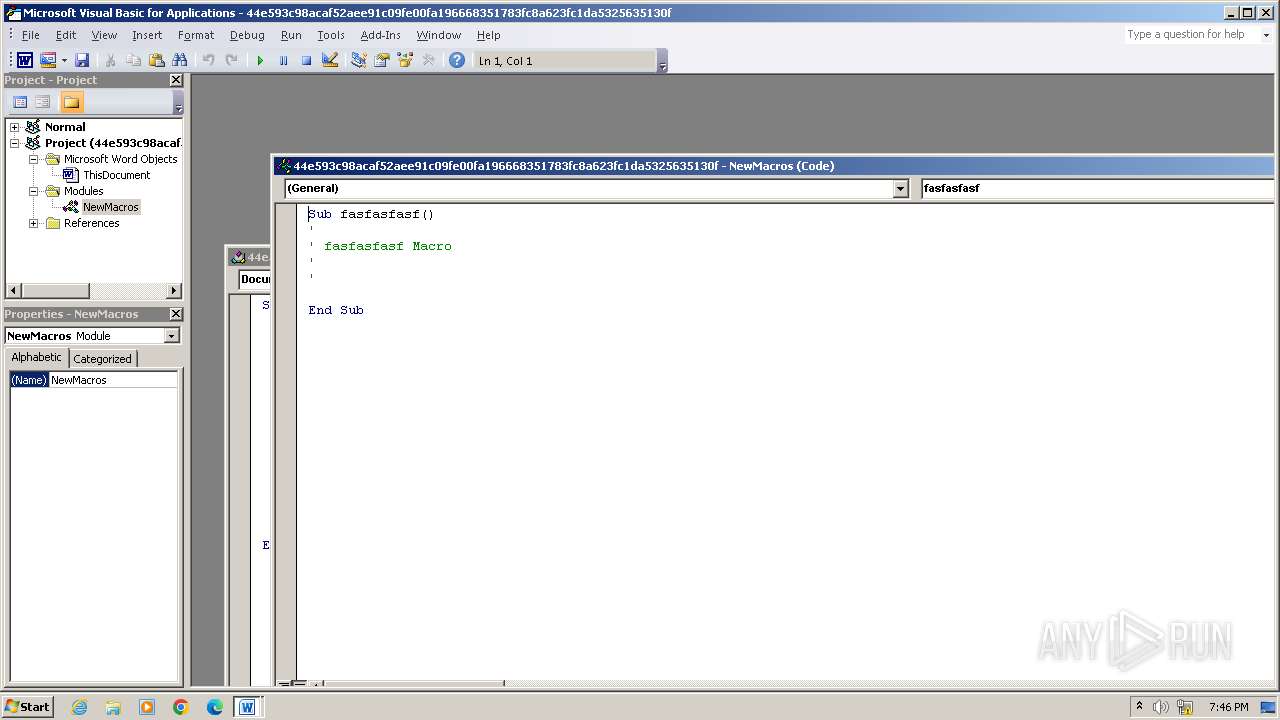Open the Help menu
Image resolution: width=1280 pixels, height=720 pixels.
[x=489, y=35]
